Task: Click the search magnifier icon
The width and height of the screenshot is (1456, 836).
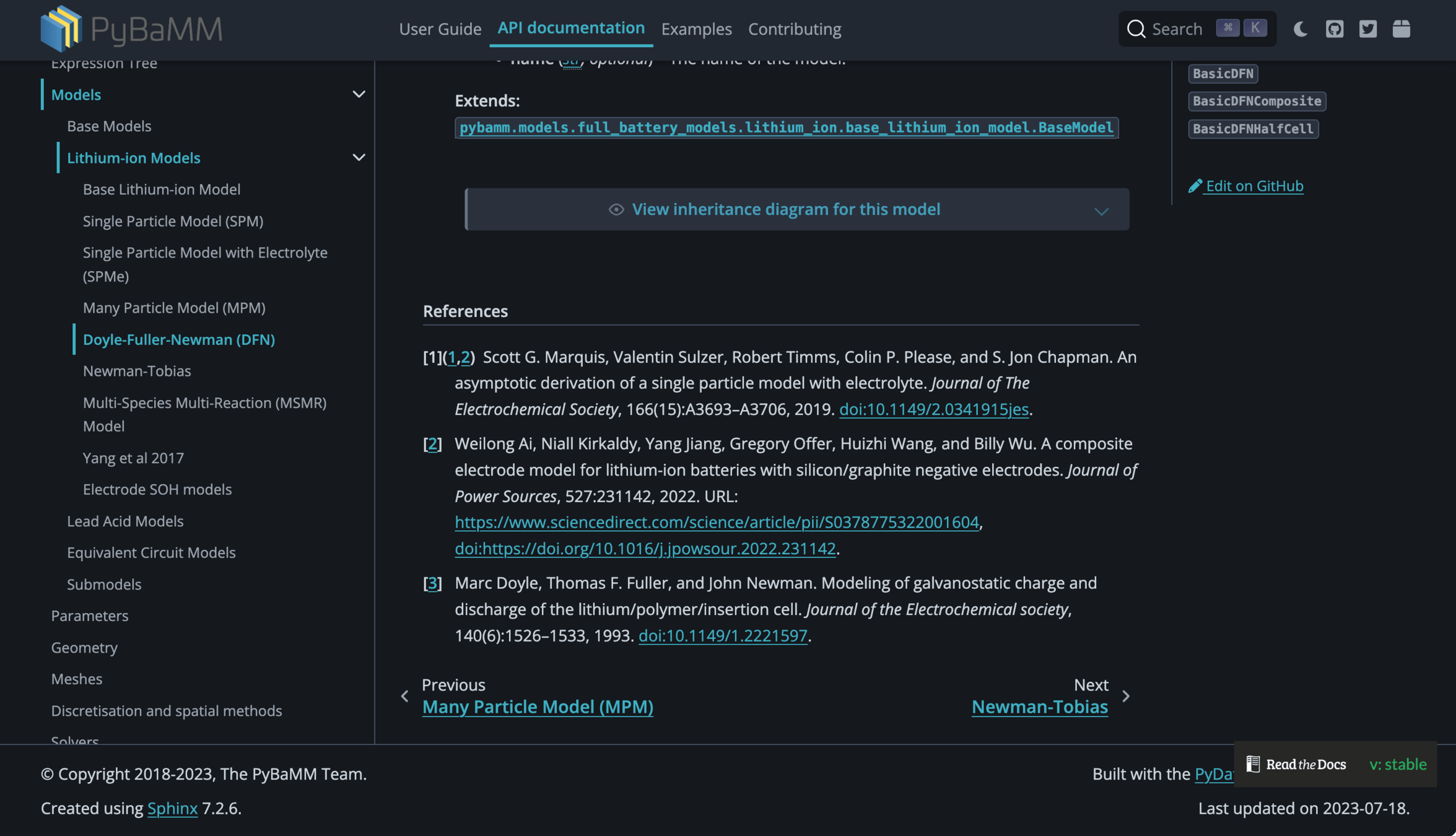Action: (1136, 28)
